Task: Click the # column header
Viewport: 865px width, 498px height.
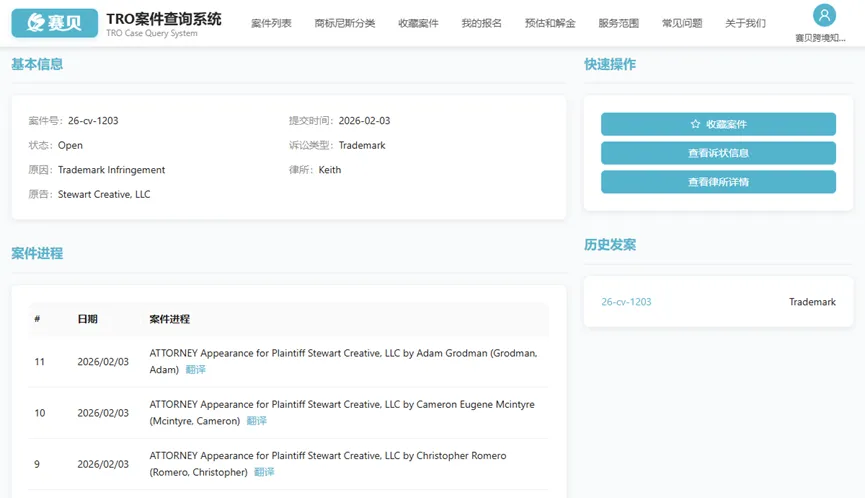Action: click(x=37, y=319)
